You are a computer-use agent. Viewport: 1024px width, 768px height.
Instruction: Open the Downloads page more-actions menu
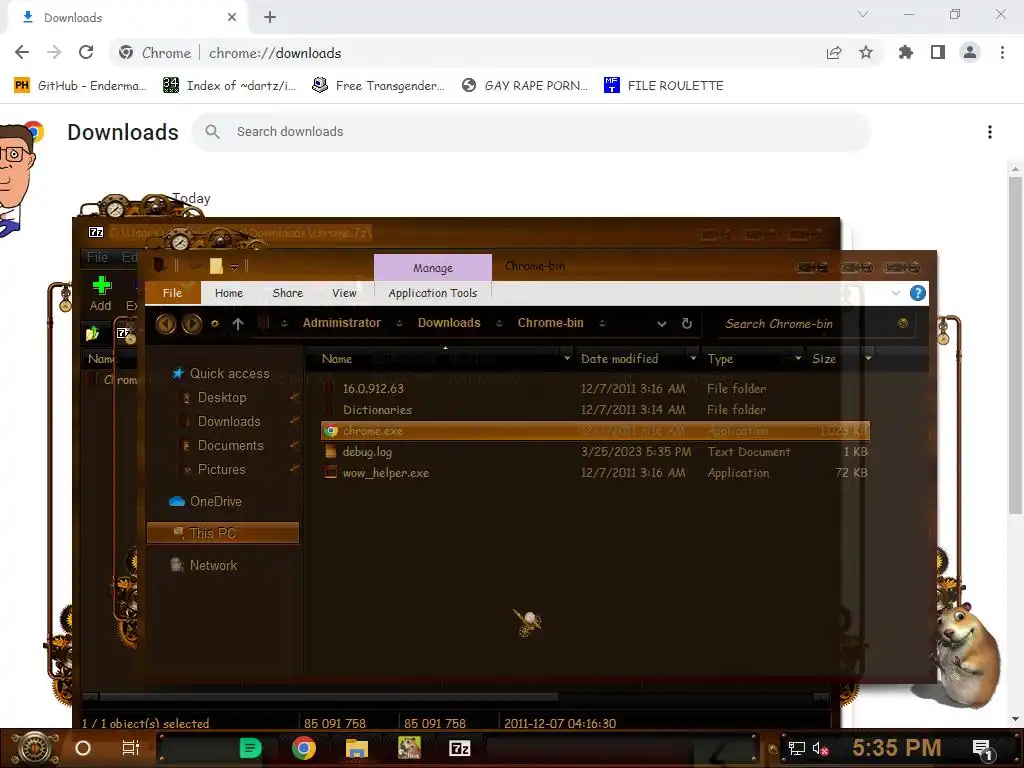(x=990, y=132)
